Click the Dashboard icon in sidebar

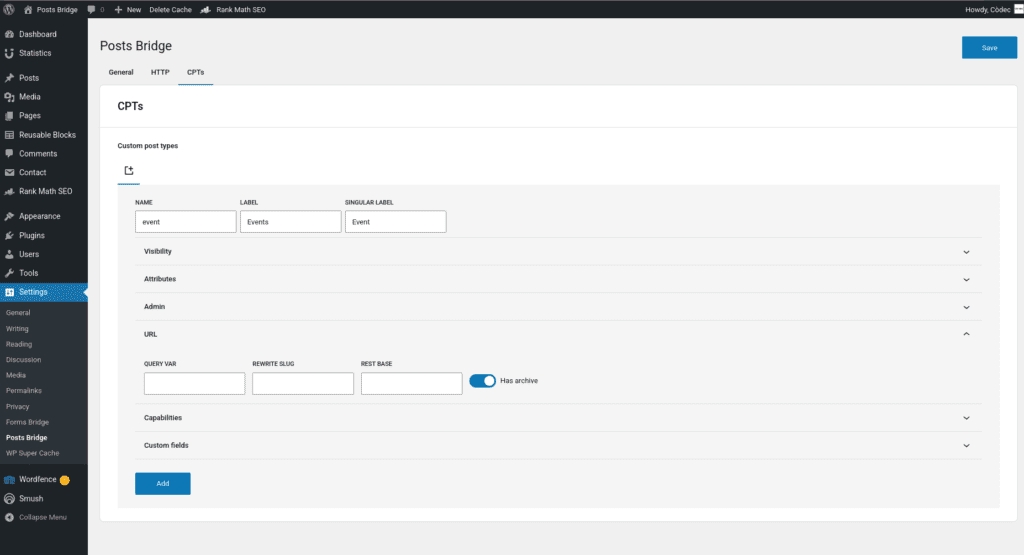(x=9, y=34)
